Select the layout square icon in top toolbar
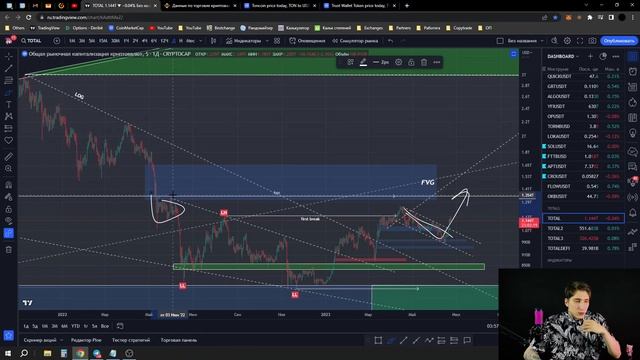This screenshot has height=360, width=640. [x=500, y=41]
